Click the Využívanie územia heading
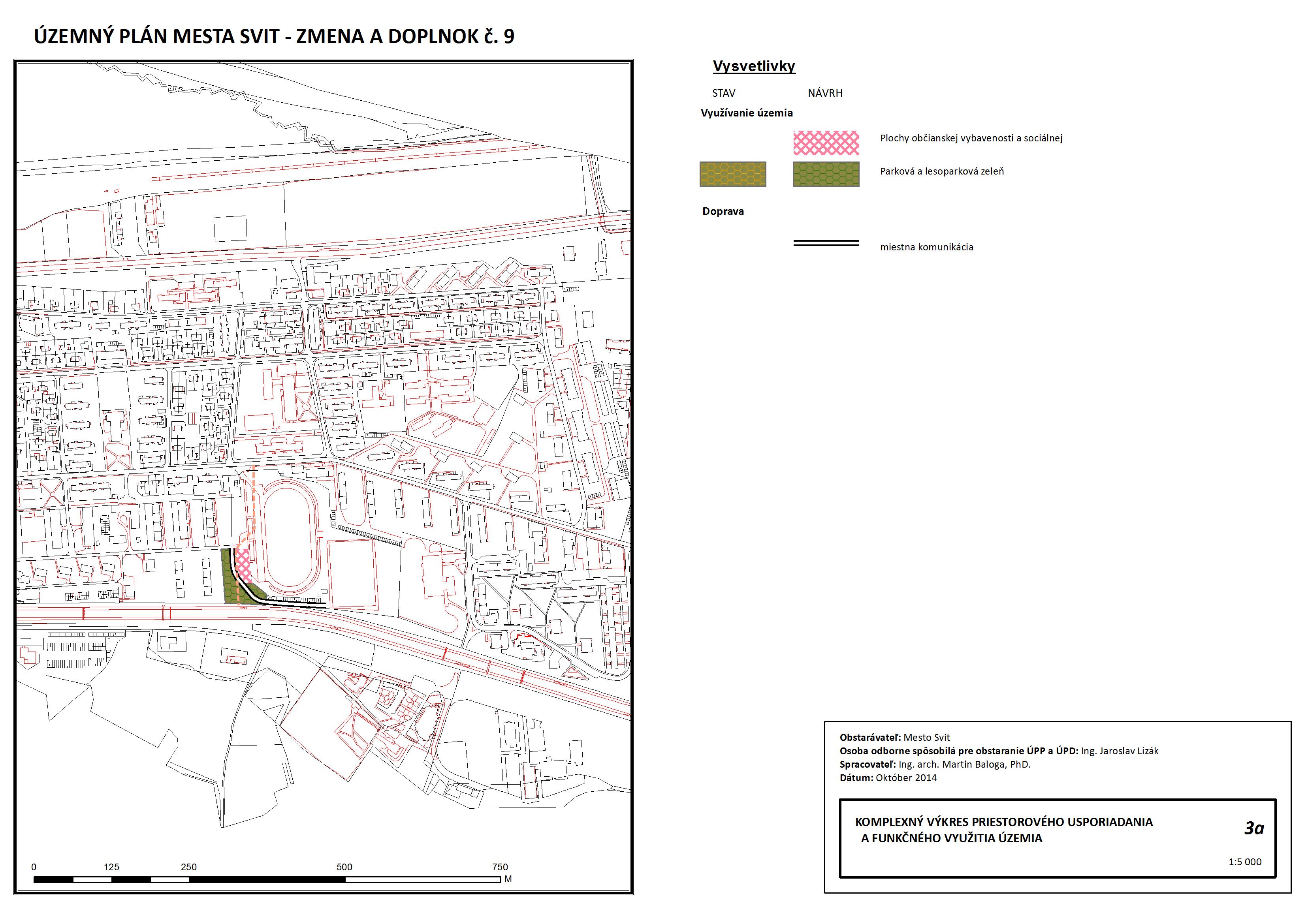Image resolution: width=1306 pixels, height=924 pixels. pos(746,113)
